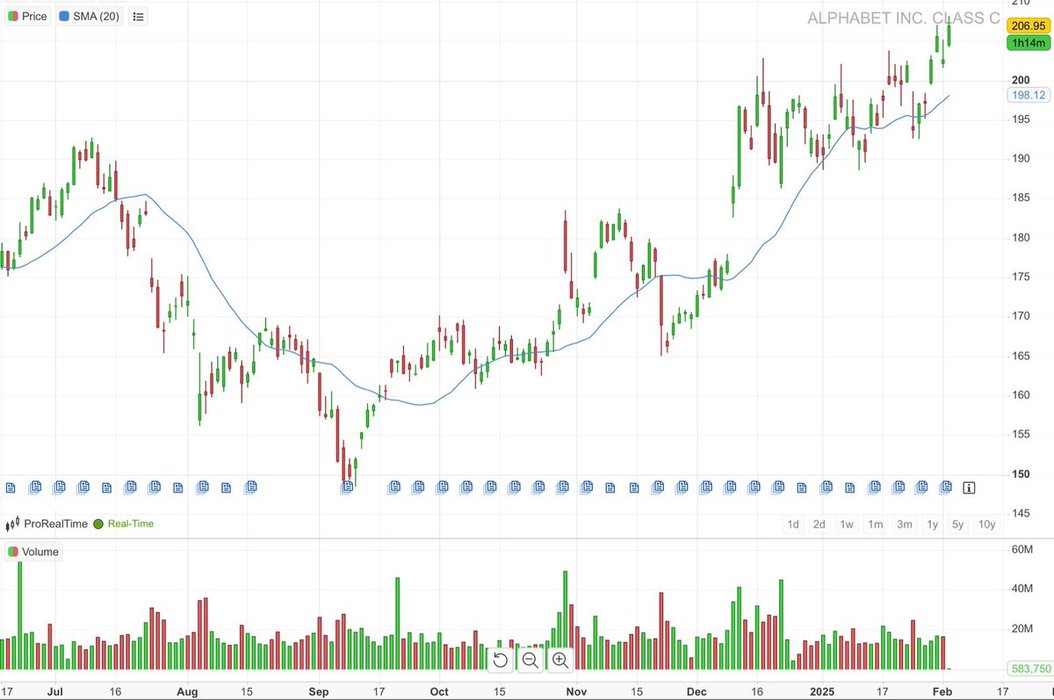Click the Dec label on the time axis
1054x700 pixels.
coord(696,691)
